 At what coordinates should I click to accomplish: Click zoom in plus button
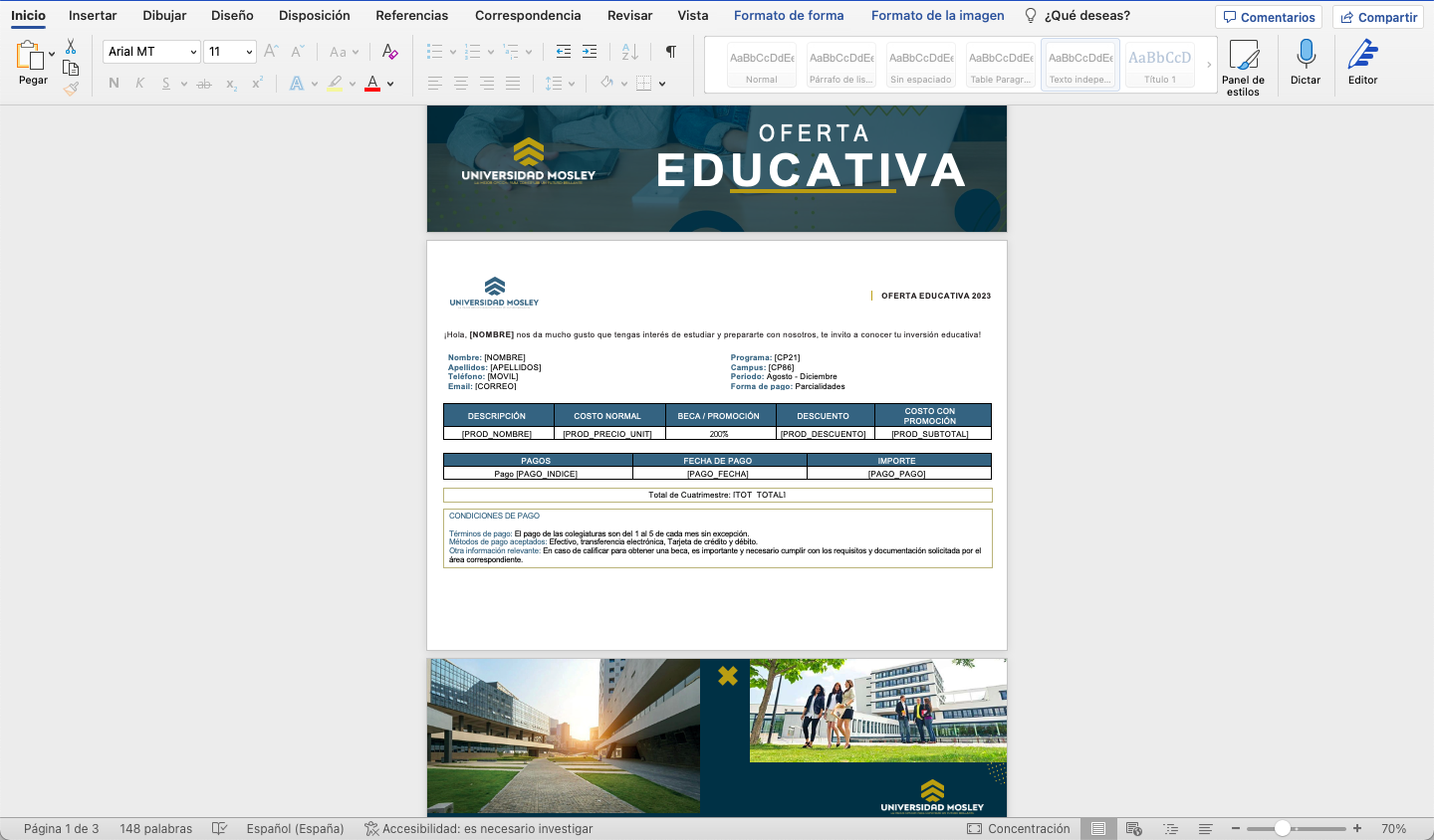click(1356, 828)
